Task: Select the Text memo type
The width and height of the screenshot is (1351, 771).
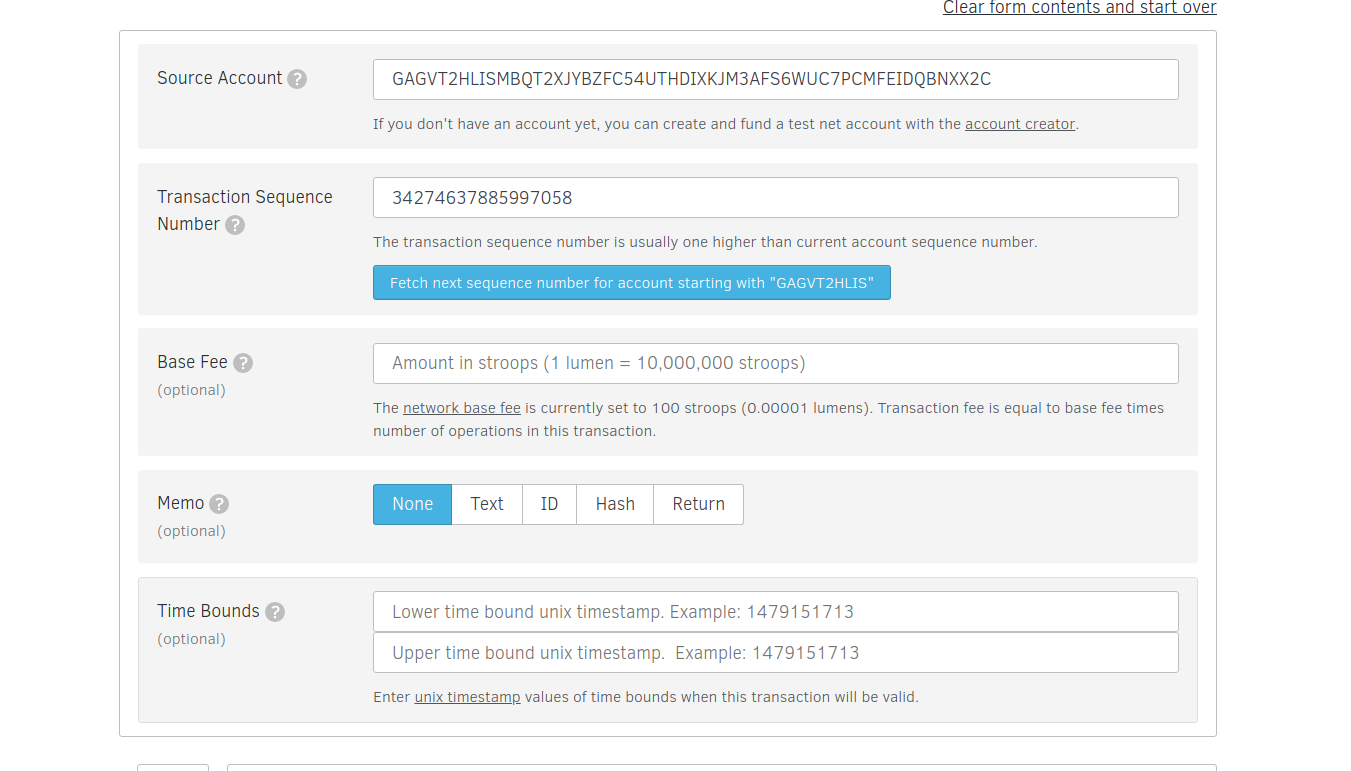Action: point(487,504)
